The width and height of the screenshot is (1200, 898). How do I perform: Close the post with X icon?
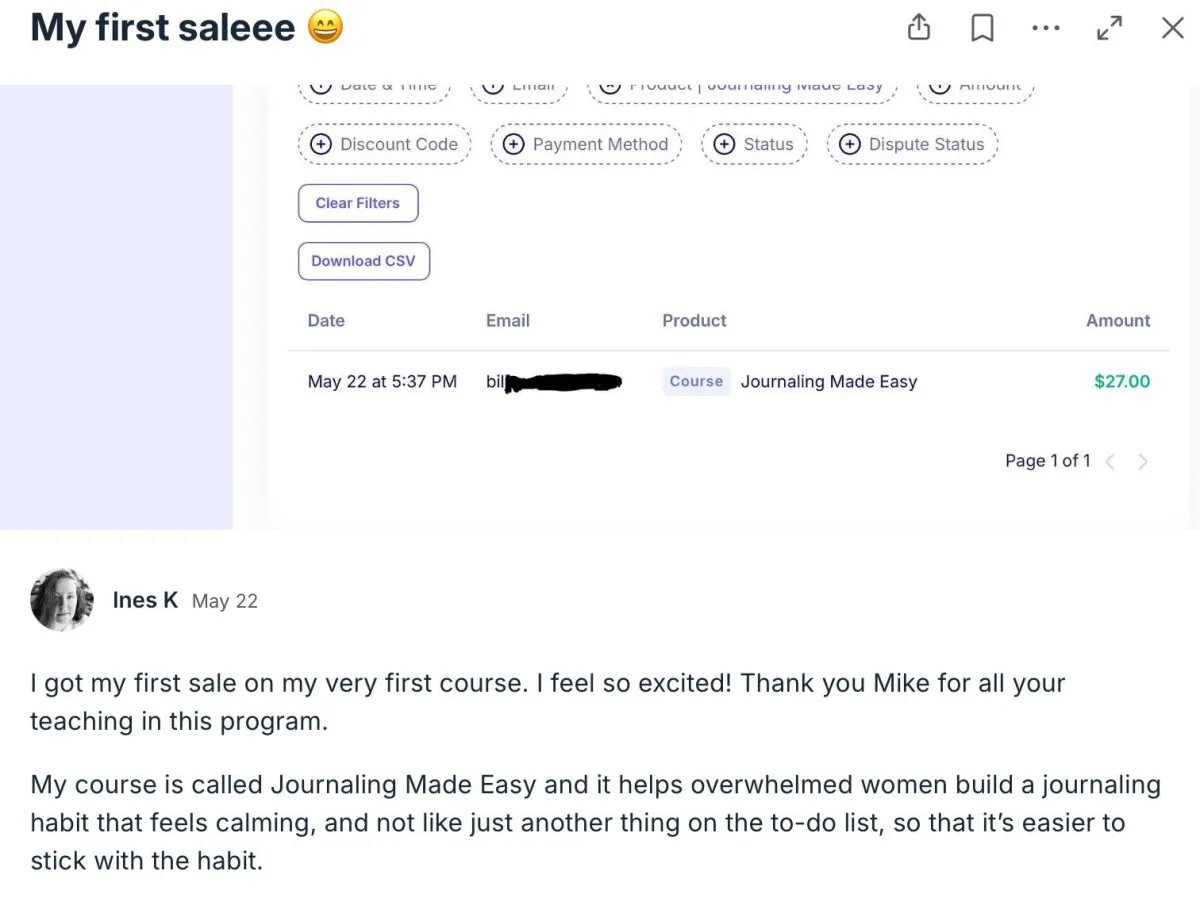1172,28
